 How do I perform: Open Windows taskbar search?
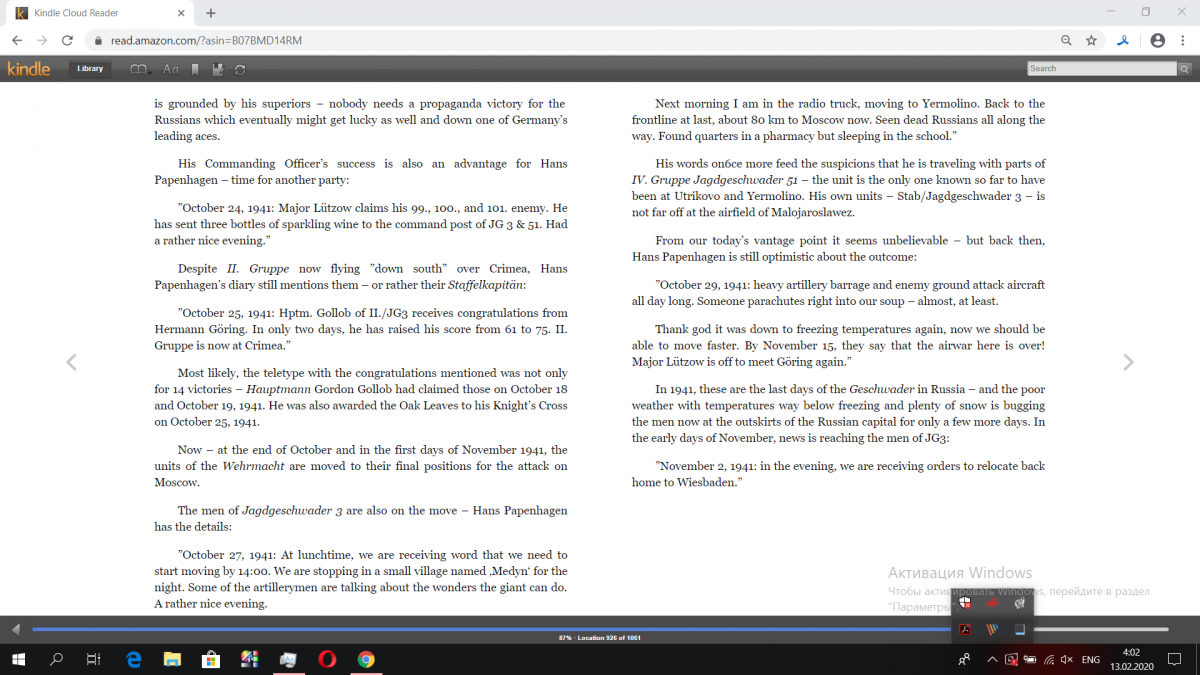[x=56, y=659]
